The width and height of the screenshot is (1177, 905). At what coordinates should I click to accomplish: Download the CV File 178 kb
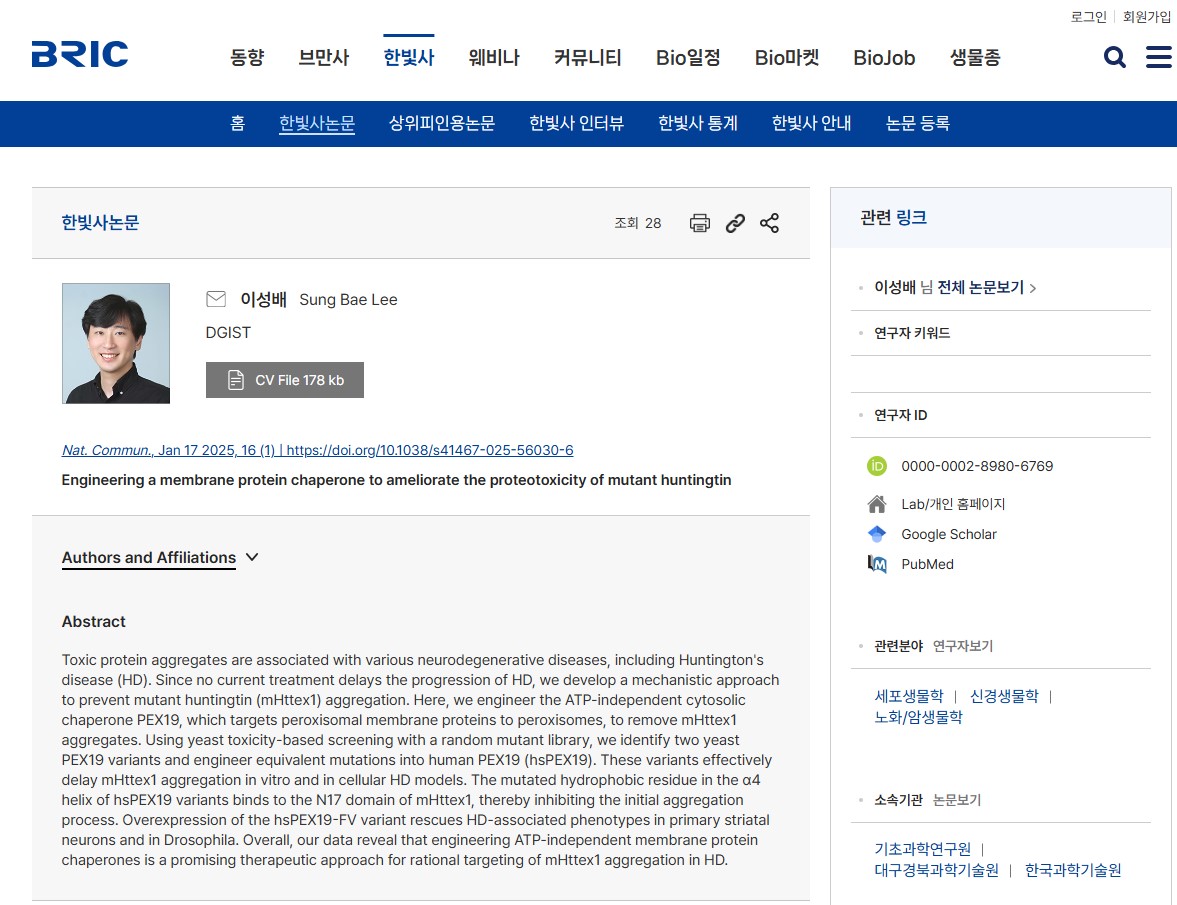[285, 380]
